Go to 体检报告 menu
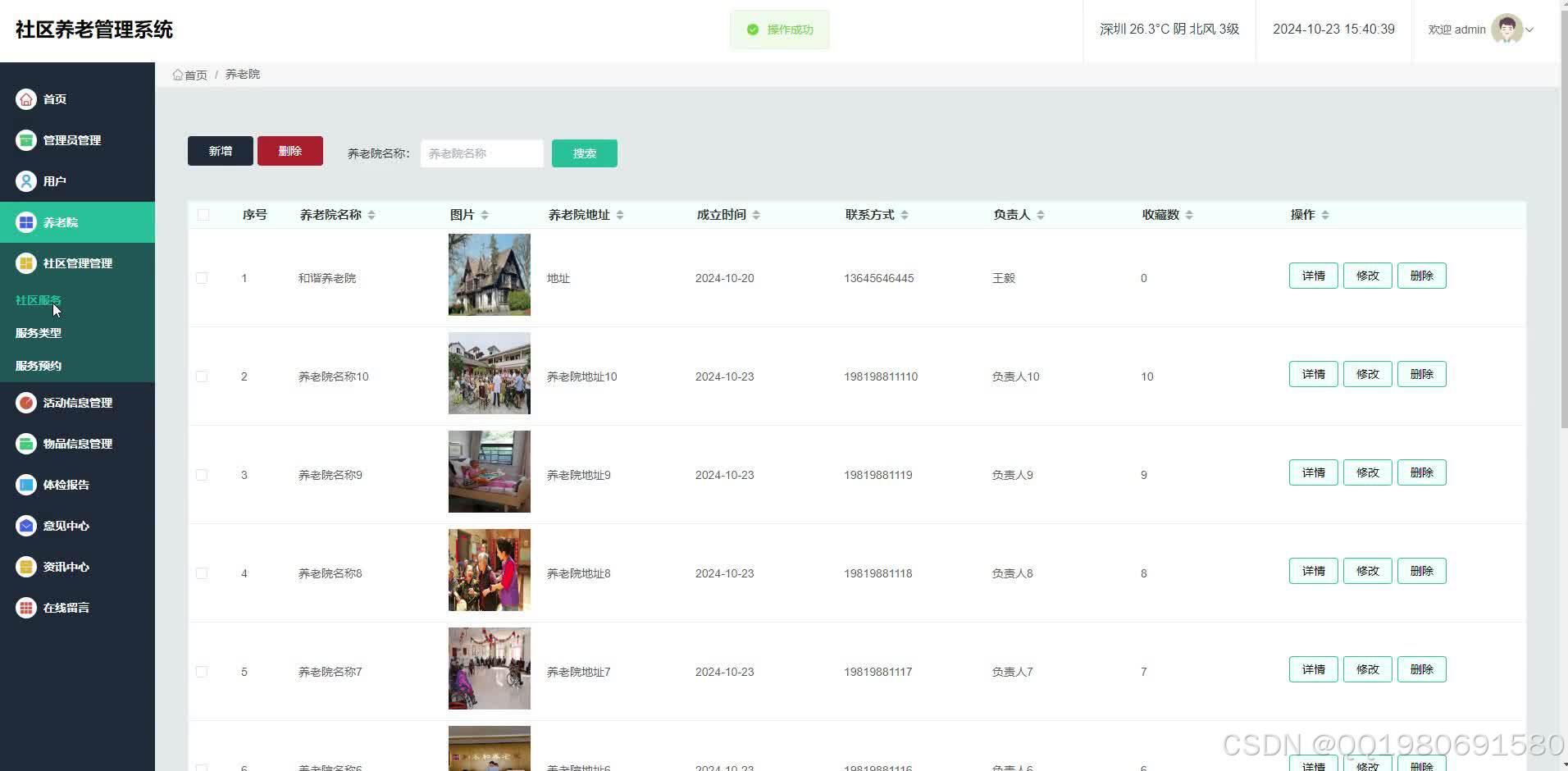 click(77, 485)
